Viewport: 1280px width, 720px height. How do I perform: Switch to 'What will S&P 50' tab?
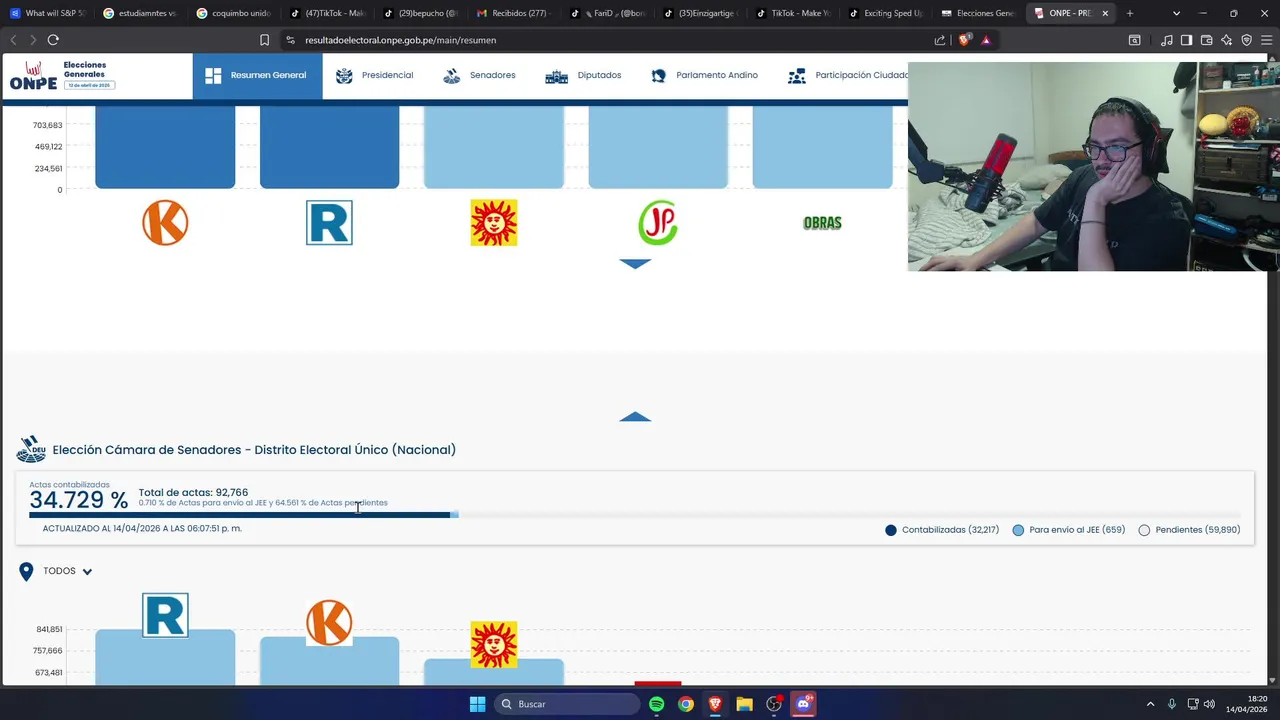[x=48, y=13]
